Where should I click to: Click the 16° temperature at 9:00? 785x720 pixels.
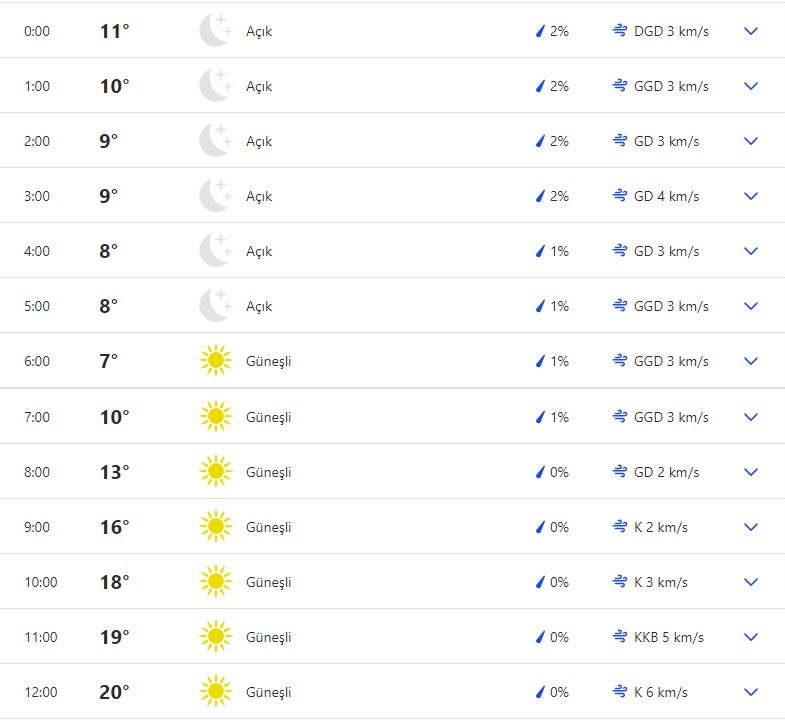[x=114, y=527]
